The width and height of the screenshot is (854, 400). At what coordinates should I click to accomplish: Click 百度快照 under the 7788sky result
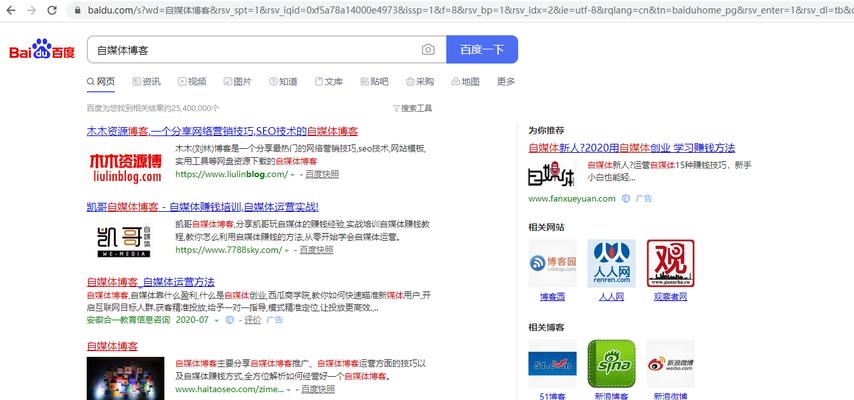click(x=316, y=250)
